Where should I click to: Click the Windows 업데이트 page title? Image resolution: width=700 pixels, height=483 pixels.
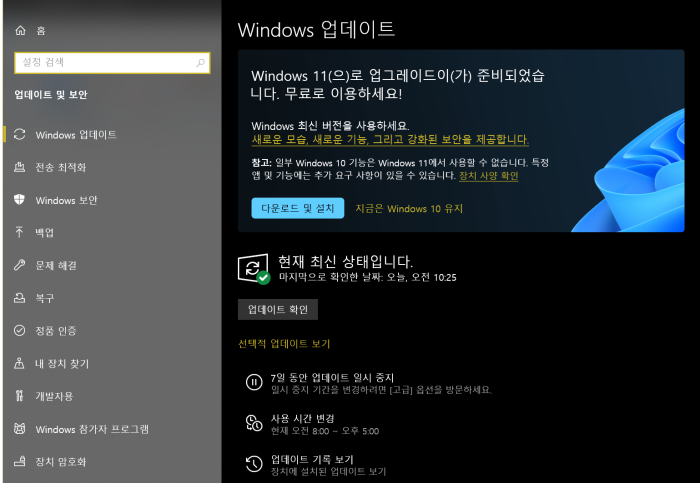pyautogui.click(x=316, y=29)
